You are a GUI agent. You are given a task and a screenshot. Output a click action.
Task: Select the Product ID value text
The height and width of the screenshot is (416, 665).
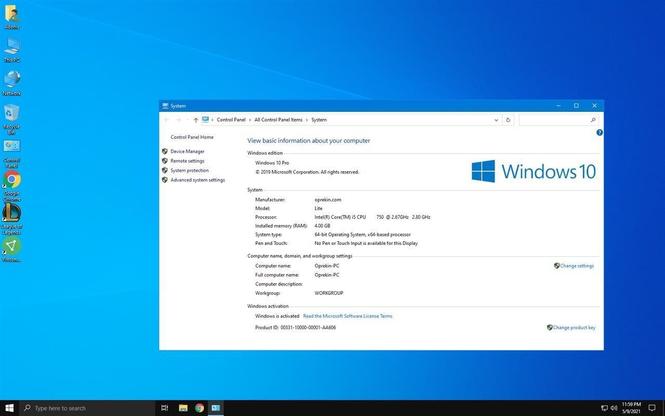coord(308,327)
